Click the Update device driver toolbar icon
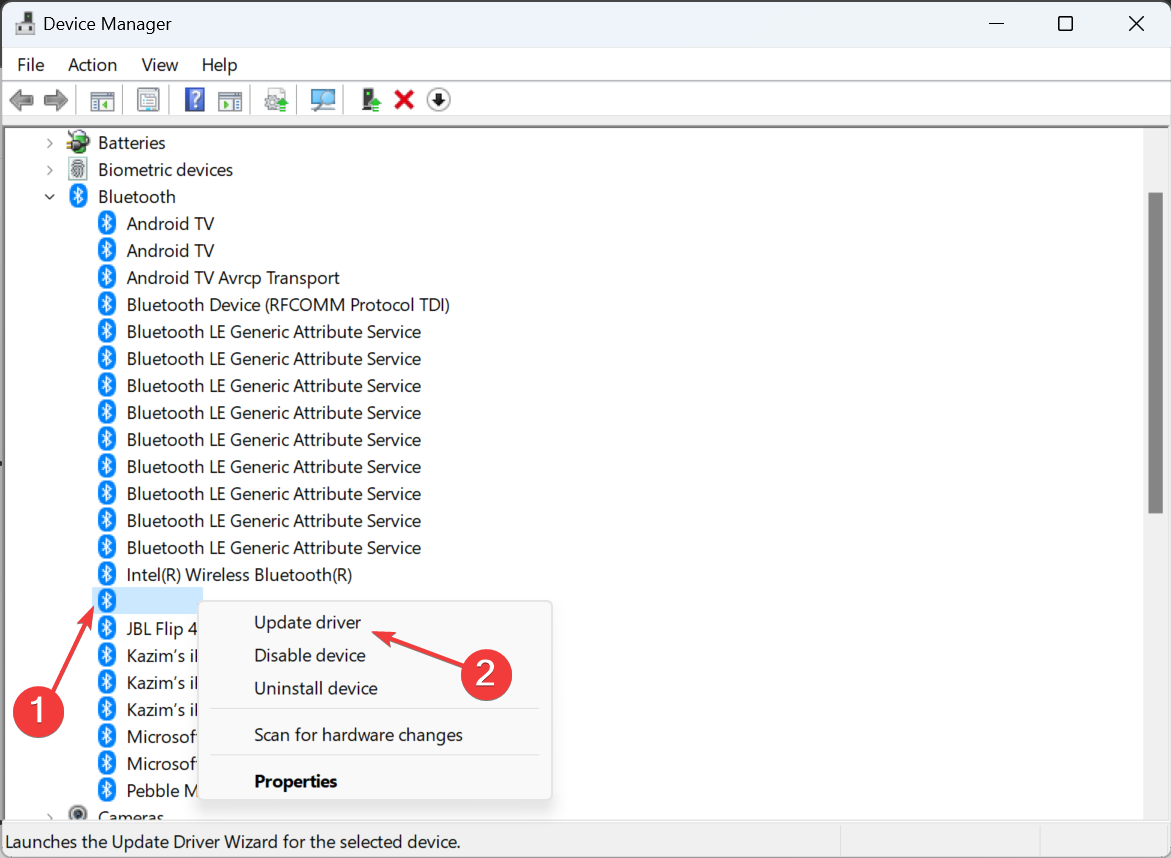The image size is (1171, 858). (x=276, y=100)
